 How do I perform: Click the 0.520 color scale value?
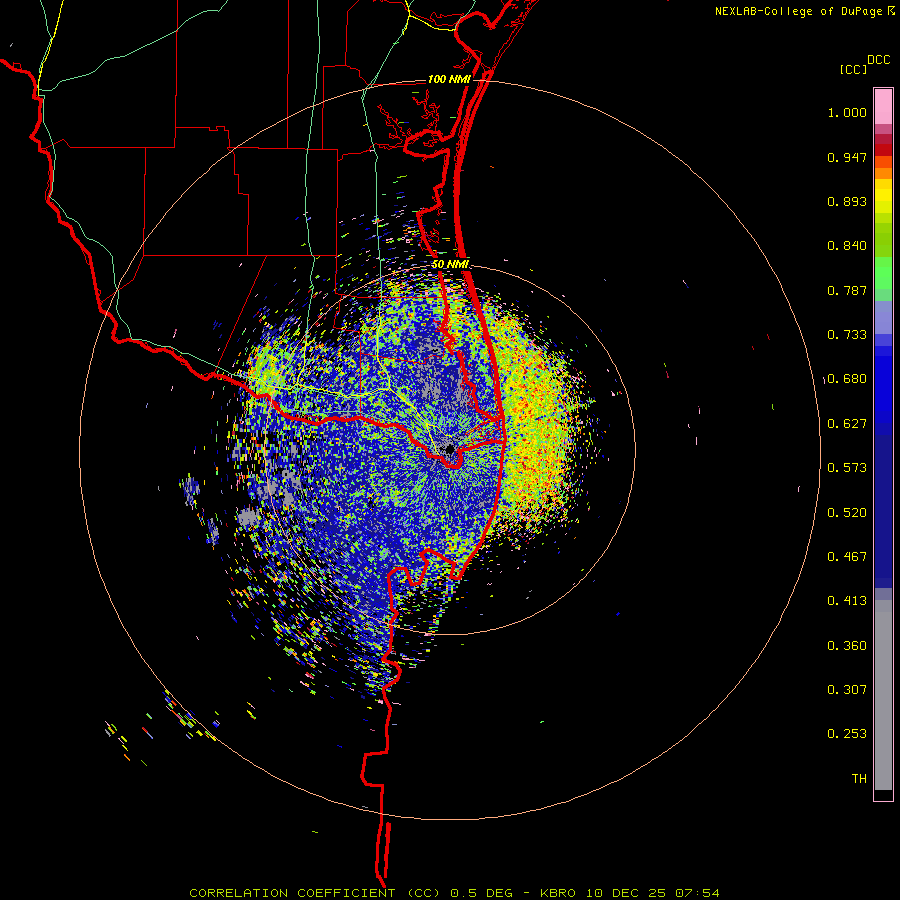847,513
